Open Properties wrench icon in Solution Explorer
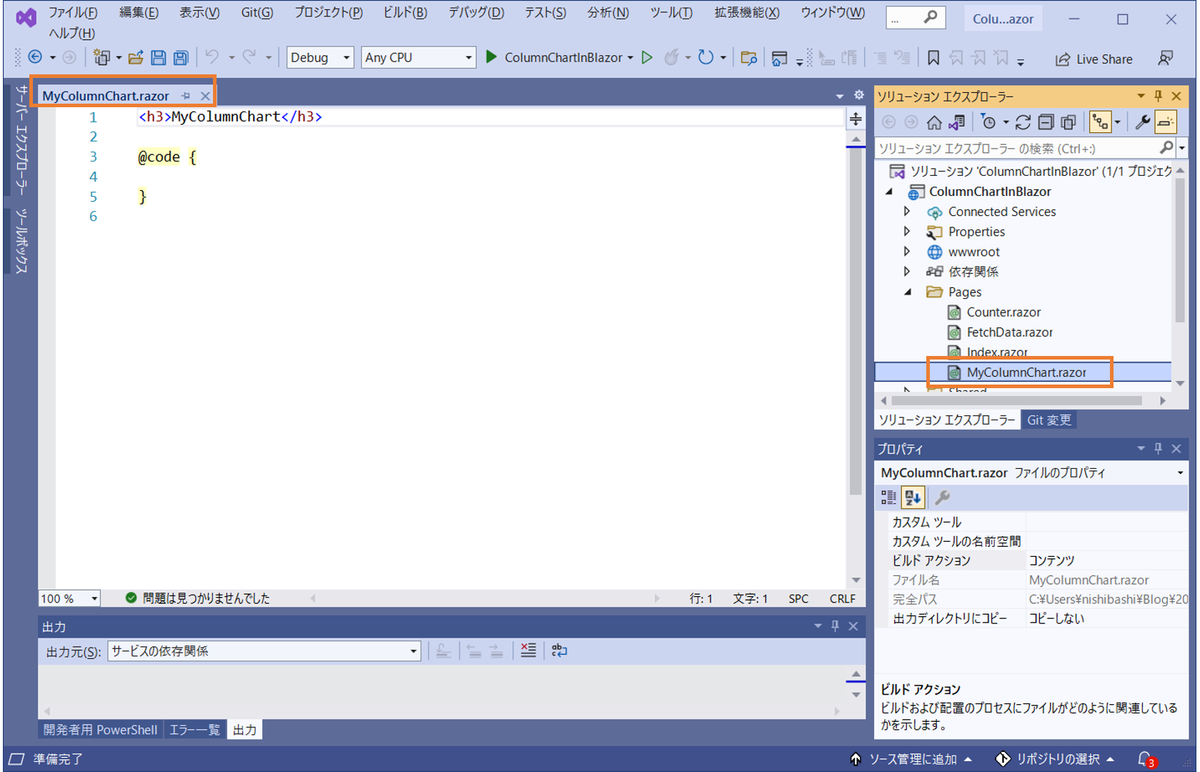 [1142, 122]
